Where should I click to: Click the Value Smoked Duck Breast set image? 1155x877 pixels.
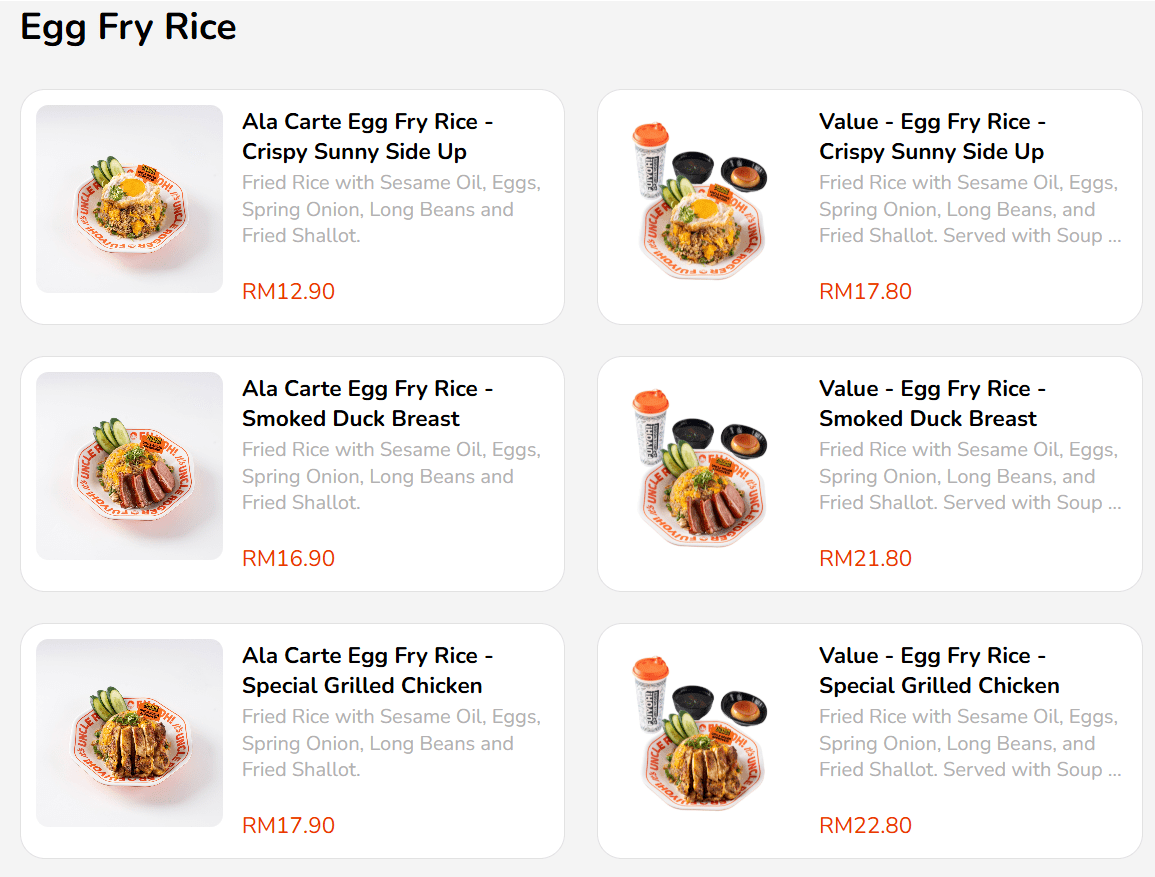pos(706,466)
